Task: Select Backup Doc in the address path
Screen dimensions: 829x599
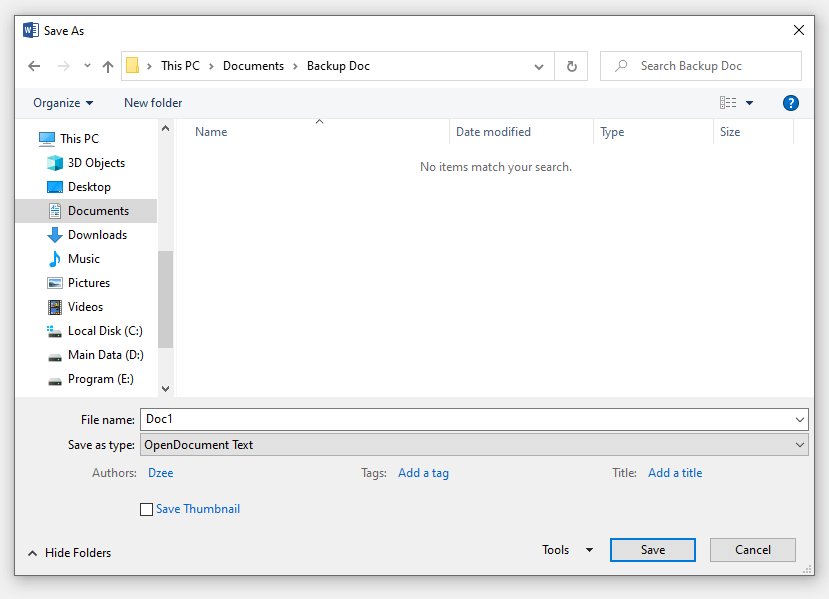Action: point(338,66)
